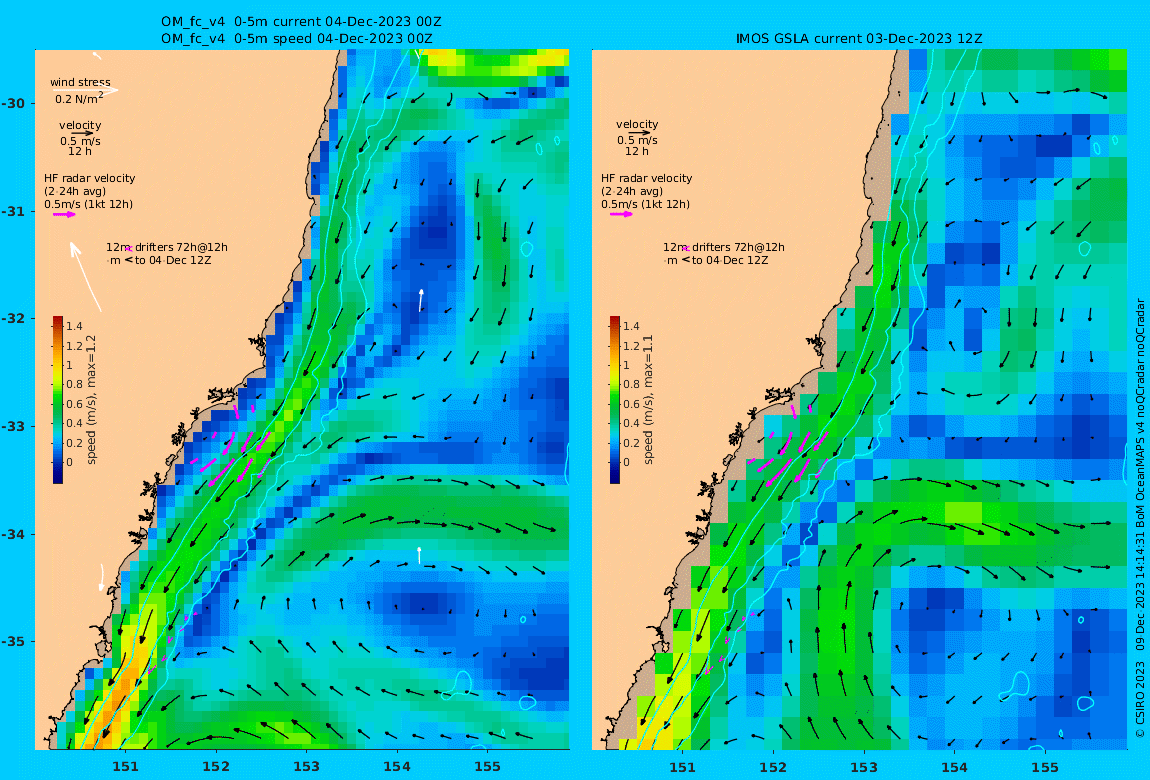Click the 0 tick on left colorbar
This screenshot has height=780, width=1150.
(x=70, y=462)
